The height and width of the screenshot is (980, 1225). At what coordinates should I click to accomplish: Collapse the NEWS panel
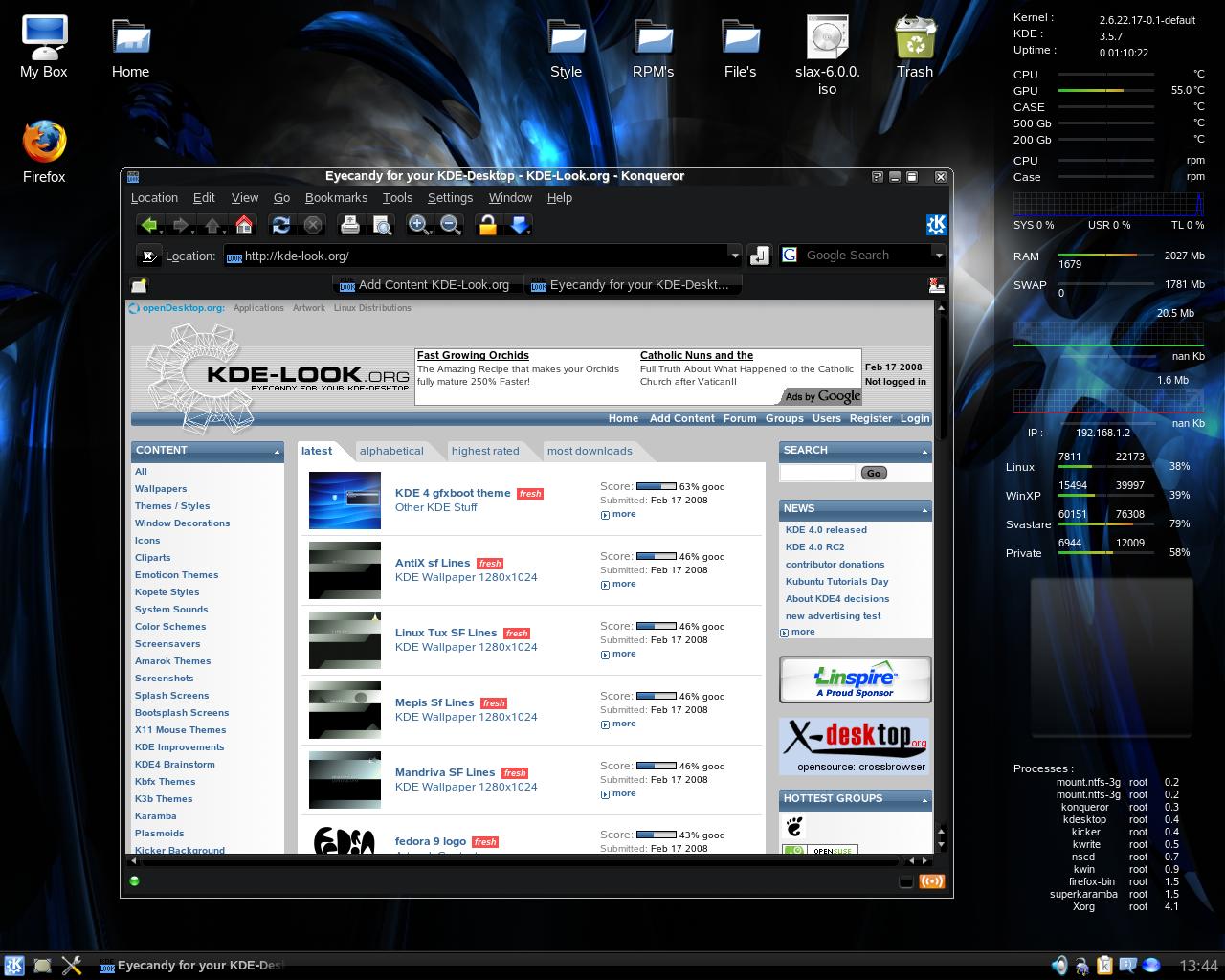point(925,510)
